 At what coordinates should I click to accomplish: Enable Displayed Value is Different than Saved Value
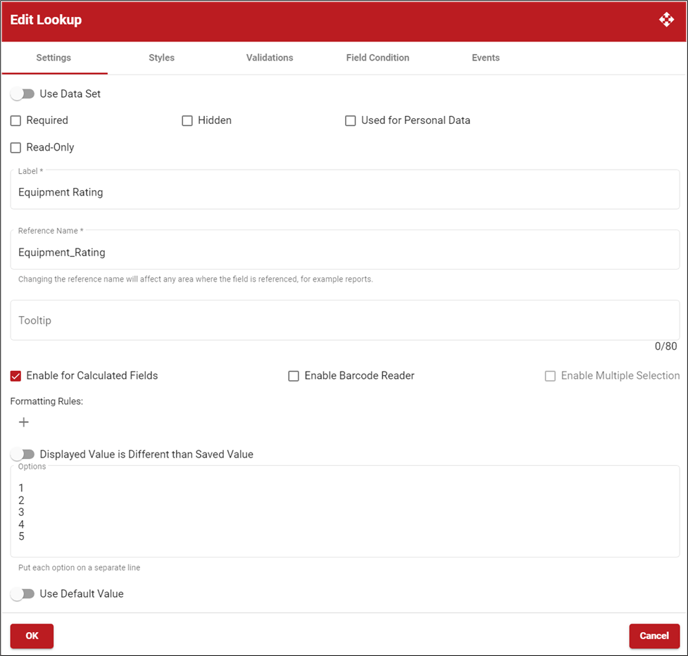(x=22, y=454)
